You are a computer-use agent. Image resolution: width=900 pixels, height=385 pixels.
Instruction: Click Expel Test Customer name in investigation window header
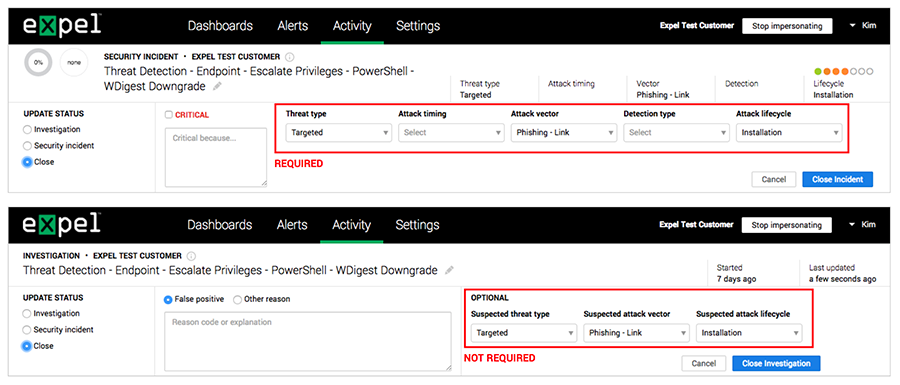696,224
